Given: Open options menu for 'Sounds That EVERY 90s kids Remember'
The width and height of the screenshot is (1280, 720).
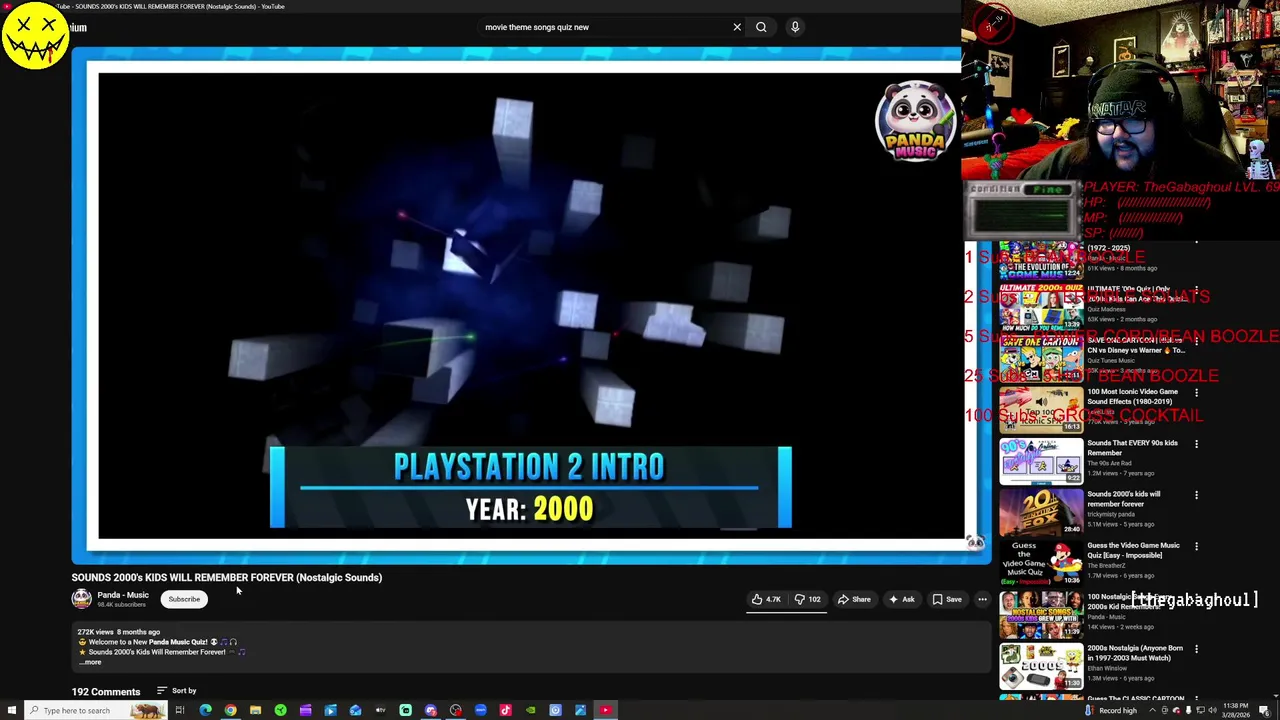Looking at the screenshot, I should (x=1196, y=444).
